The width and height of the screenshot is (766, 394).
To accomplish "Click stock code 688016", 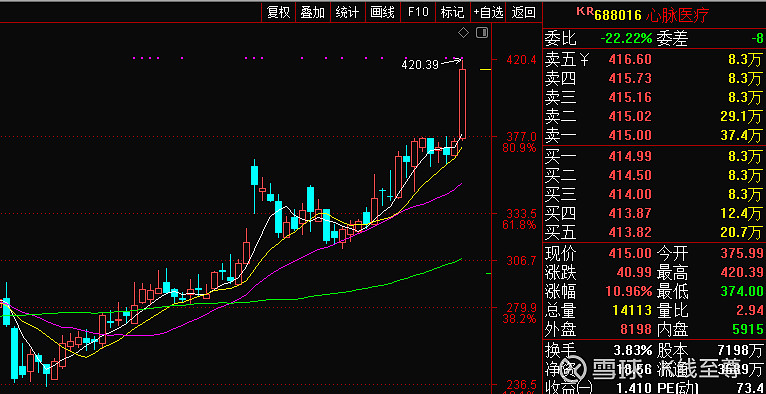I will 617,15.
